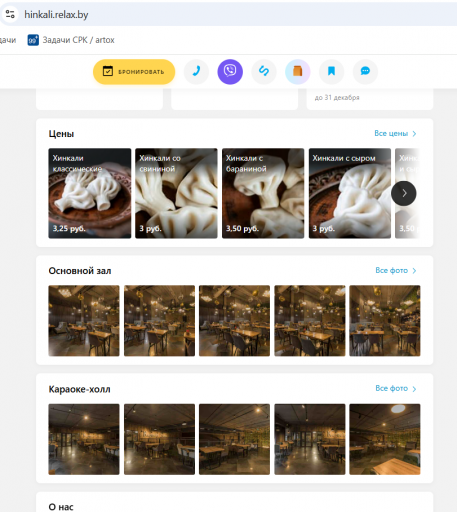
Task: Click site settings icon in address bar
Action: (10, 14)
